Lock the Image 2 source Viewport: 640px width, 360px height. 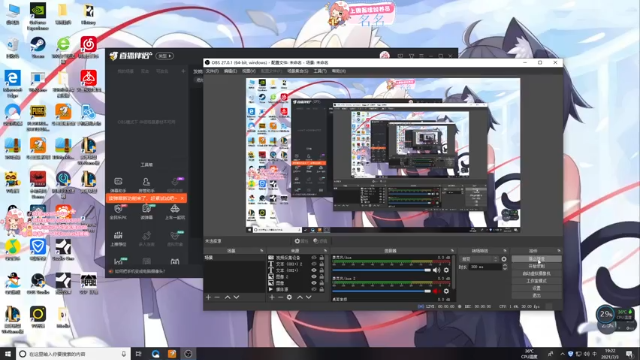(322, 277)
